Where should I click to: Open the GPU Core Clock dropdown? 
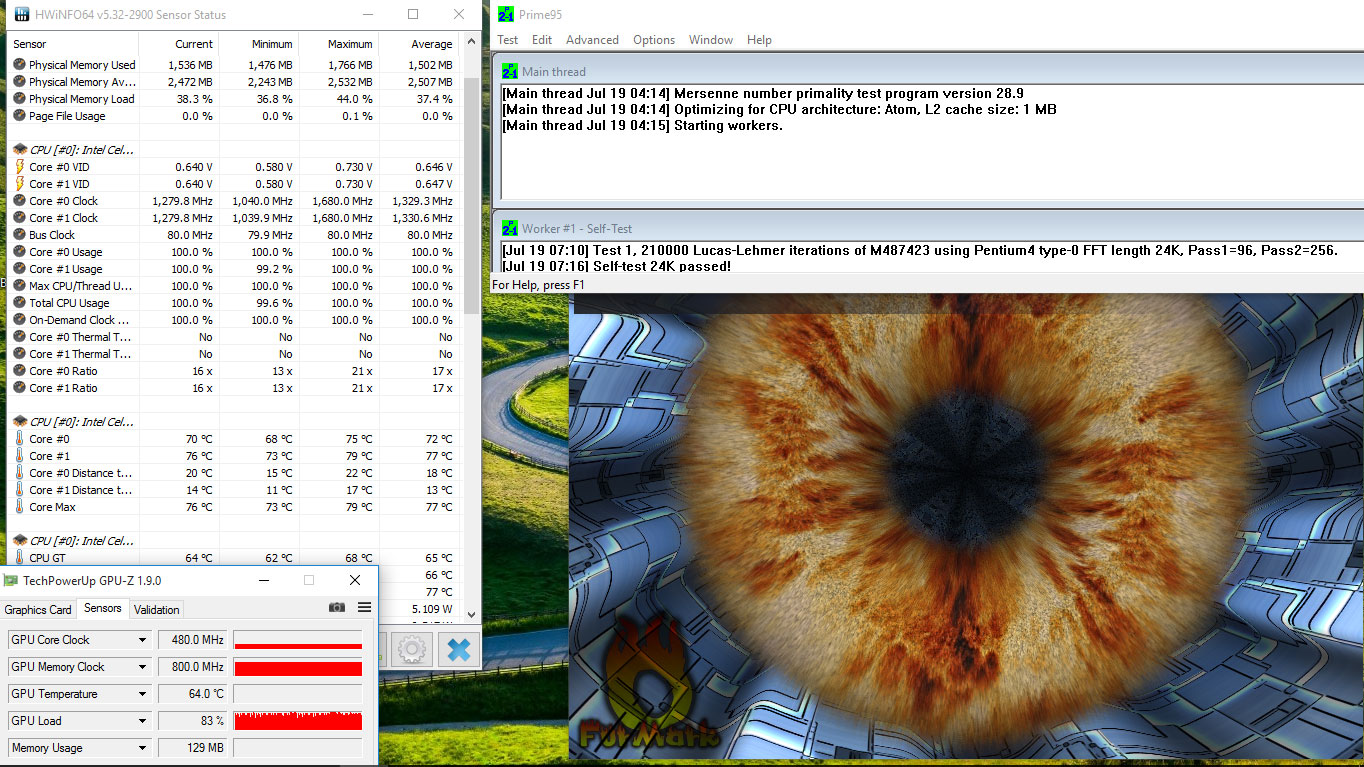coord(142,640)
